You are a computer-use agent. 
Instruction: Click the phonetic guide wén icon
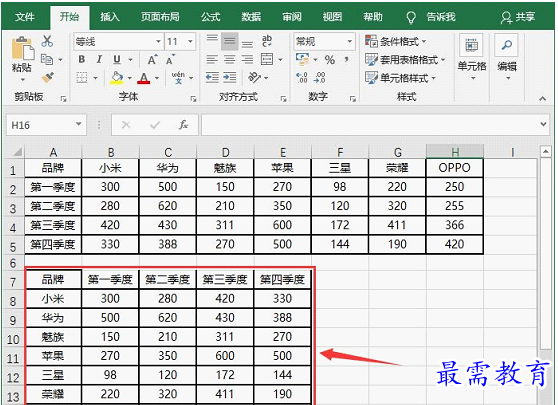pyautogui.click(x=178, y=77)
